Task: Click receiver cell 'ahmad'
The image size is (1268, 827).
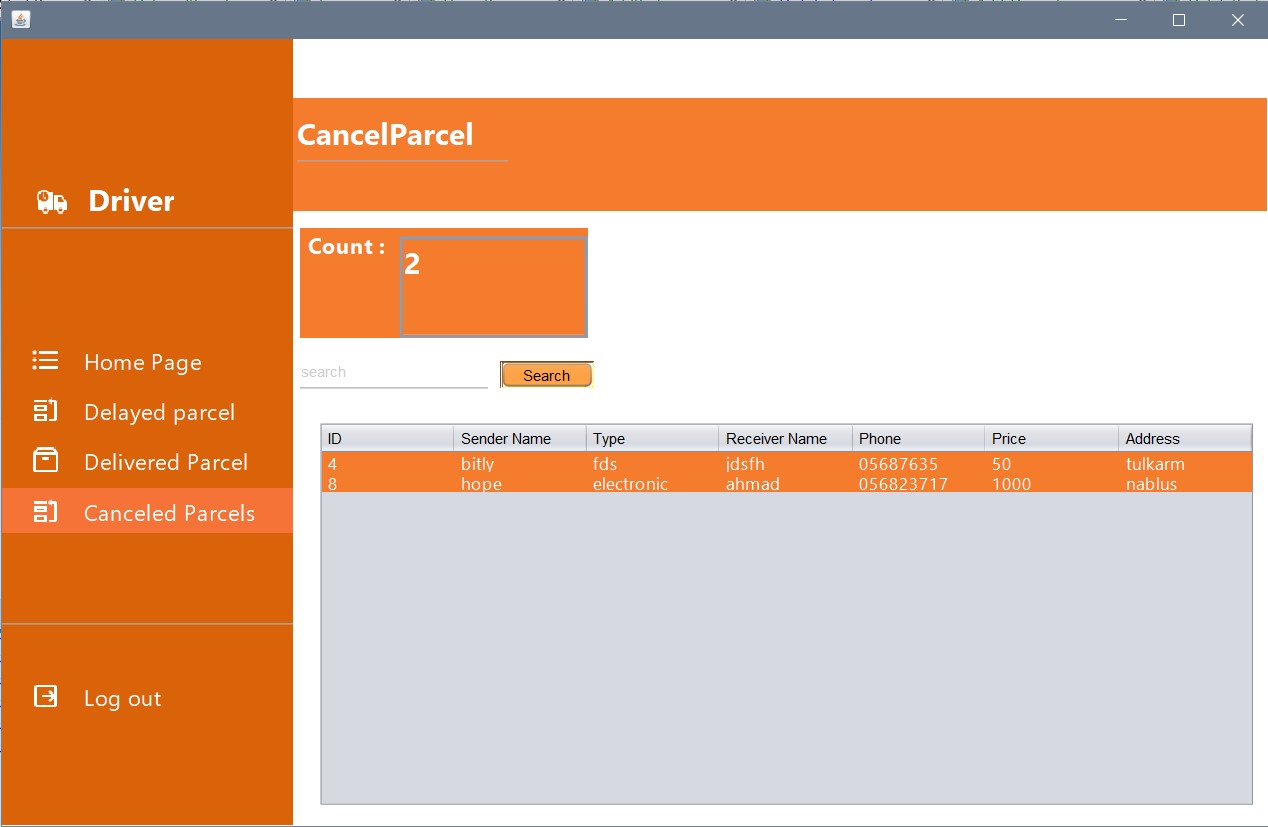Action: point(786,483)
